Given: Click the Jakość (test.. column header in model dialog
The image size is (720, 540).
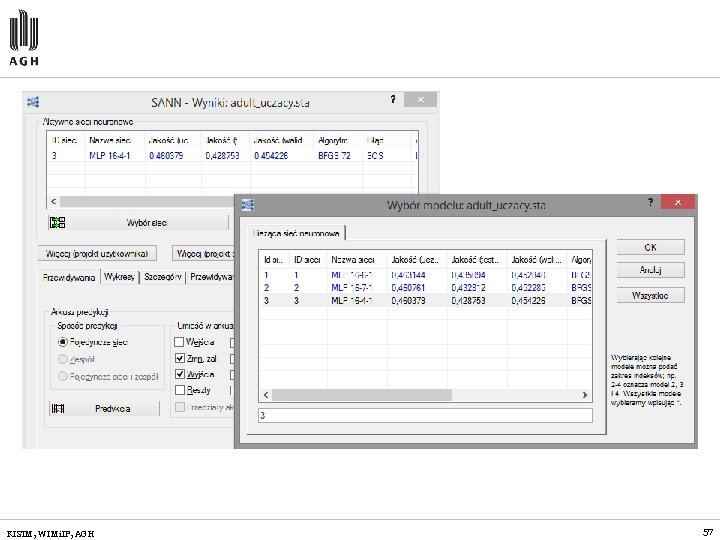Looking at the screenshot, I should pos(475,260).
